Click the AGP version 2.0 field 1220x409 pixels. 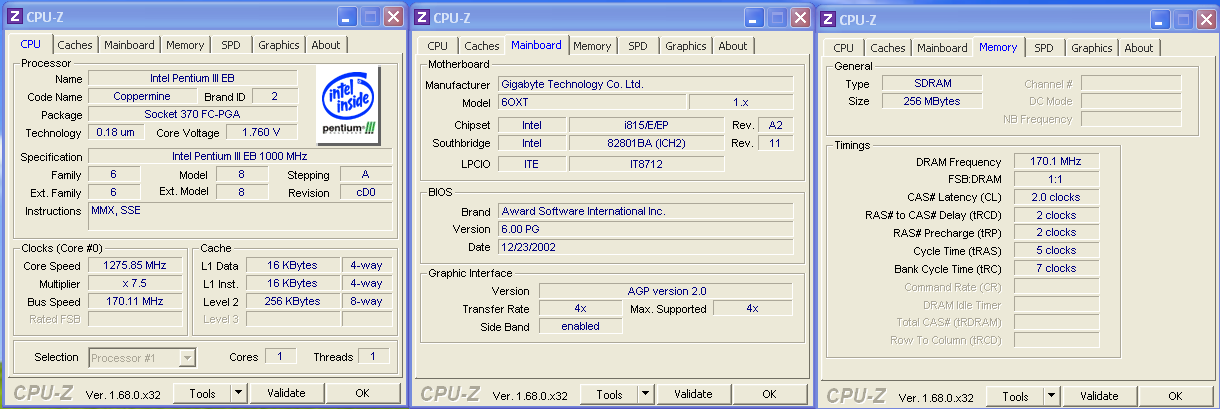click(x=666, y=291)
